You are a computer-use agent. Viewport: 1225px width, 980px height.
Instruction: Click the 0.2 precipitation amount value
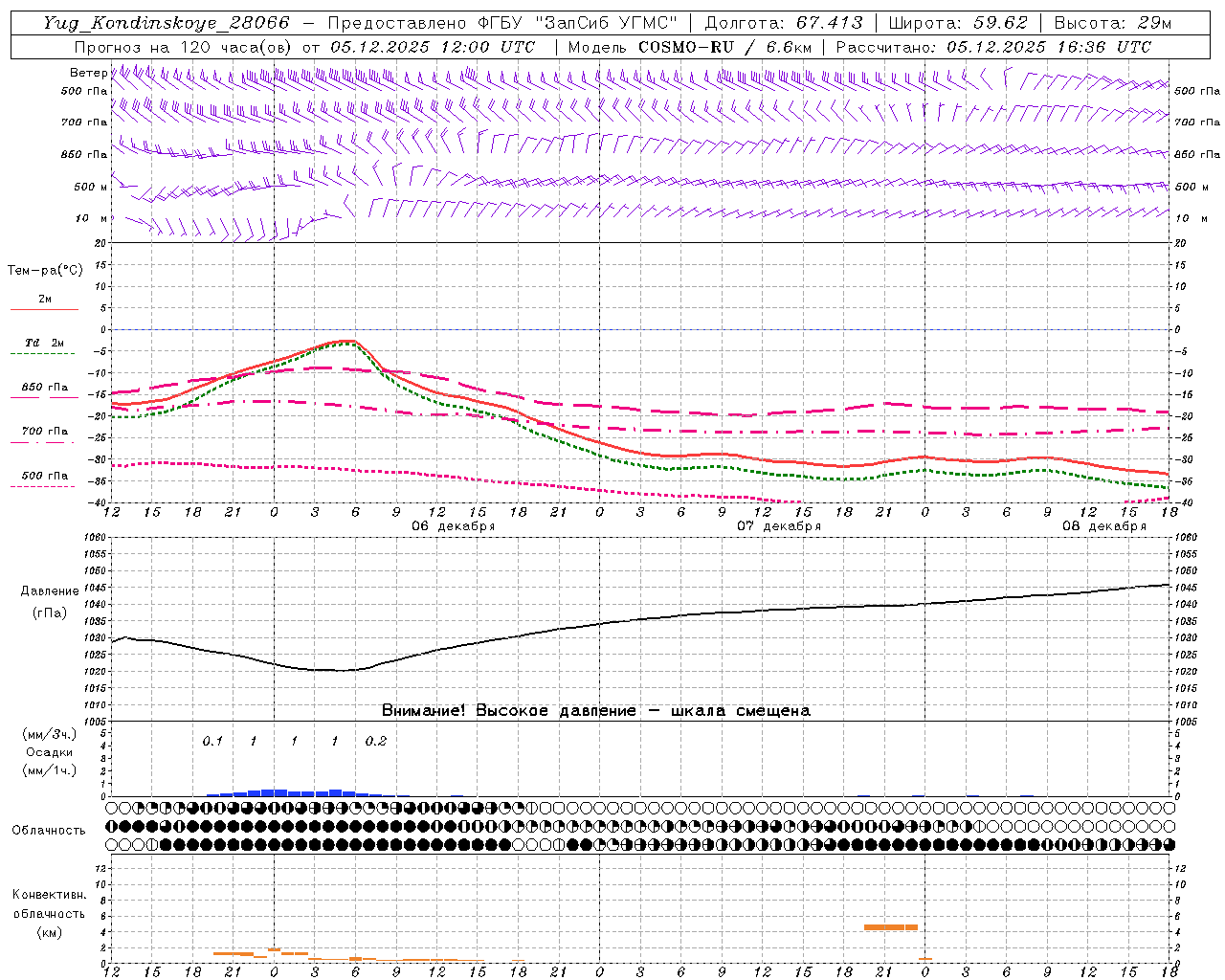(376, 741)
